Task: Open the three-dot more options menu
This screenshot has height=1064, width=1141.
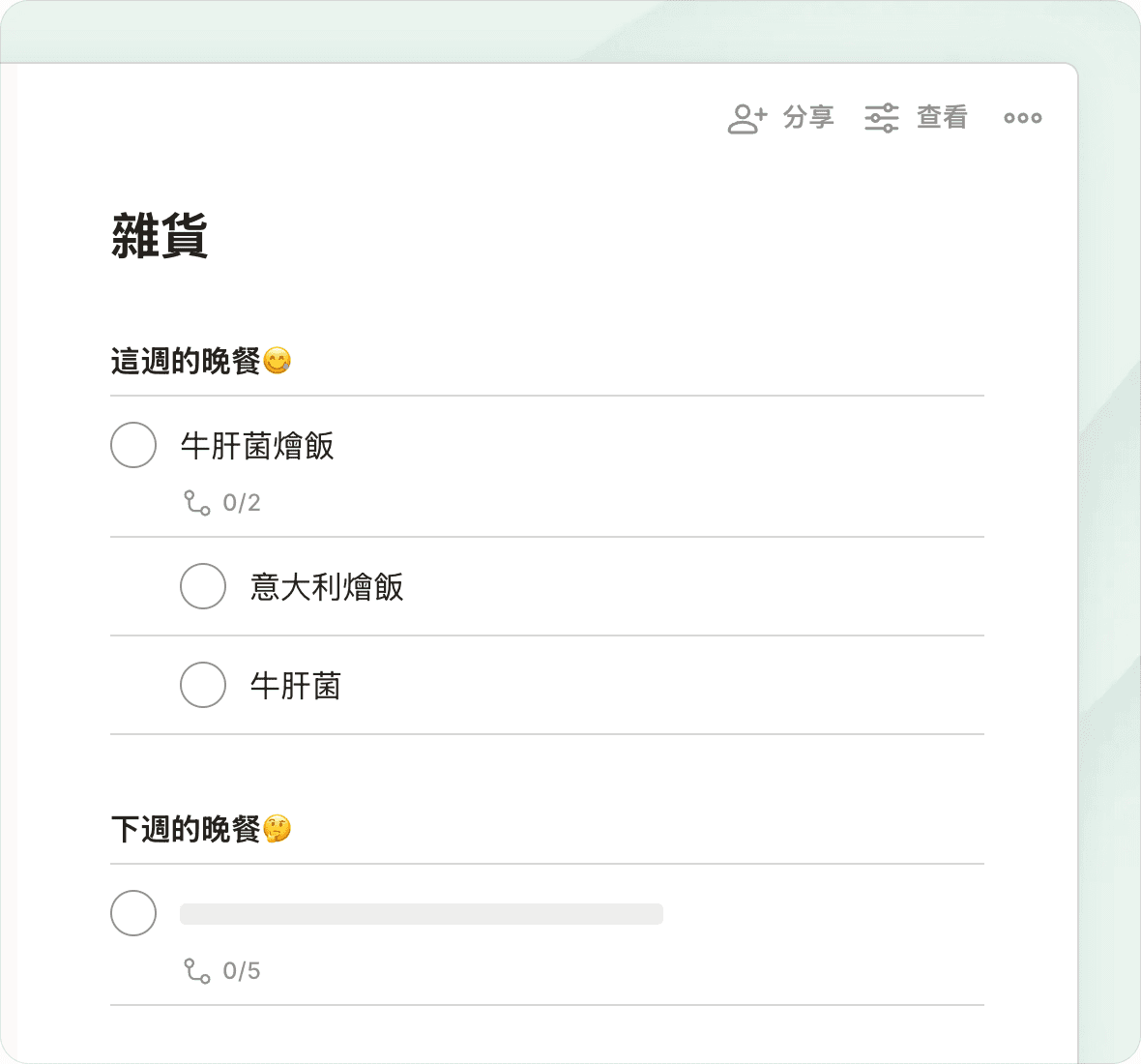Action: click(1022, 118)
